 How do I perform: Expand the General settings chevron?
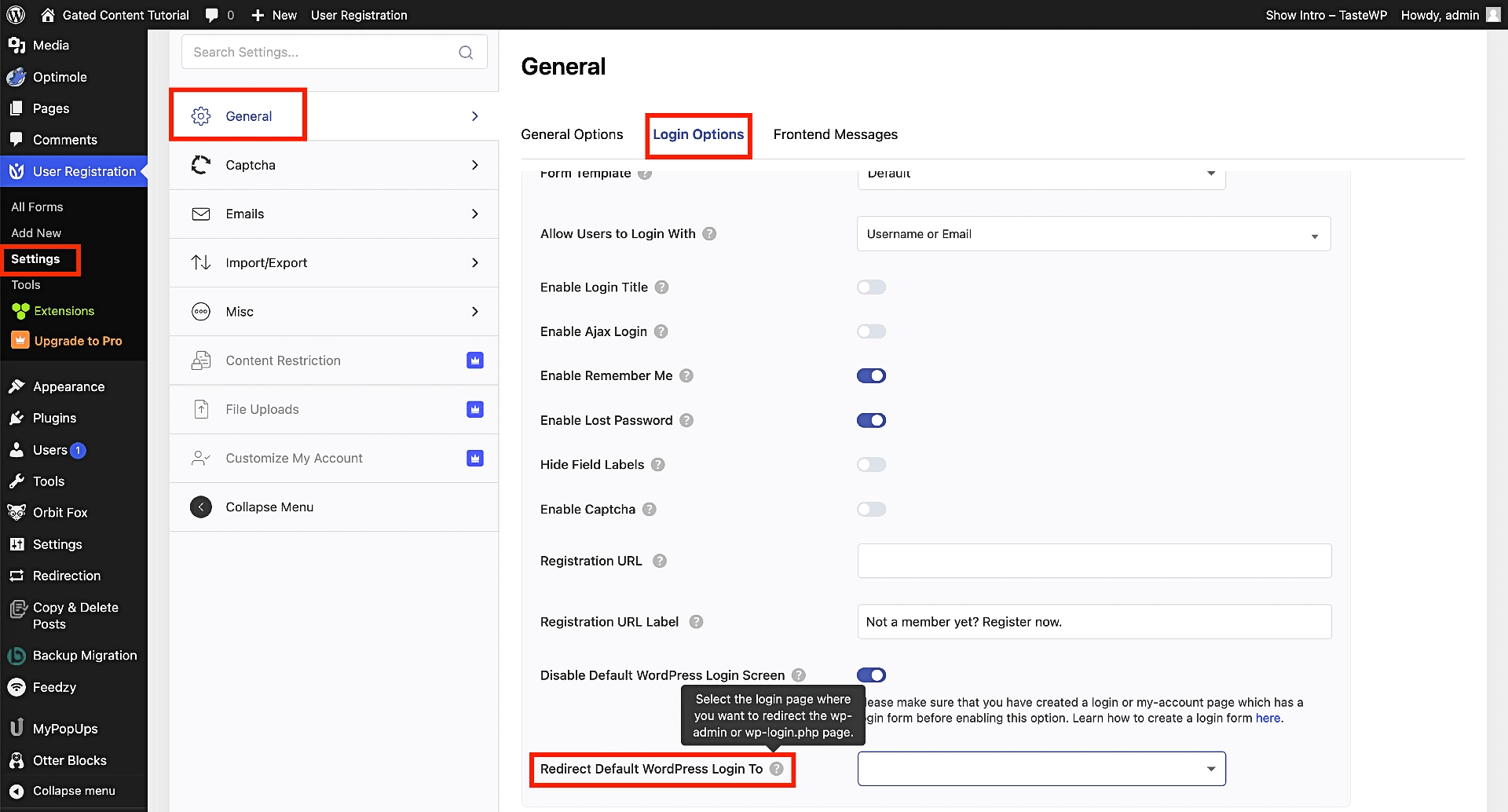(x=475, y=116)
